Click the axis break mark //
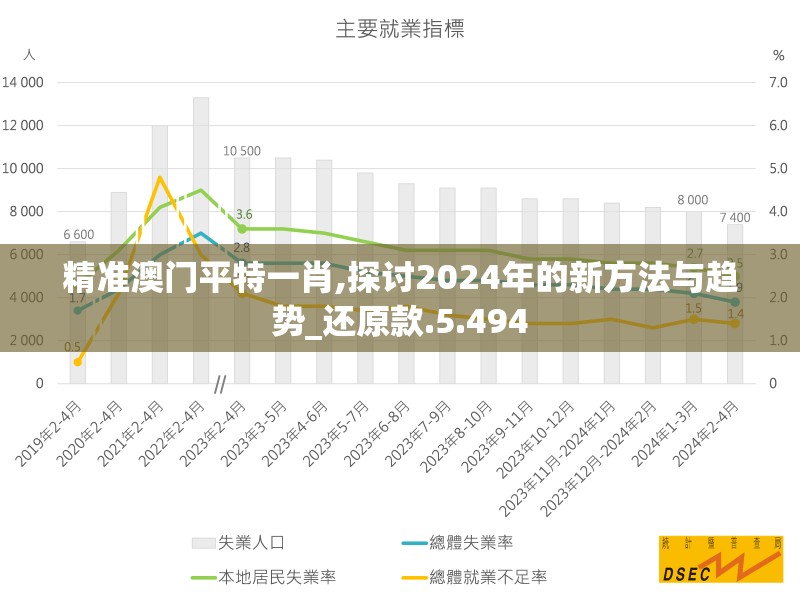Screen dimensions: 800x596 (x=220, y=384)
